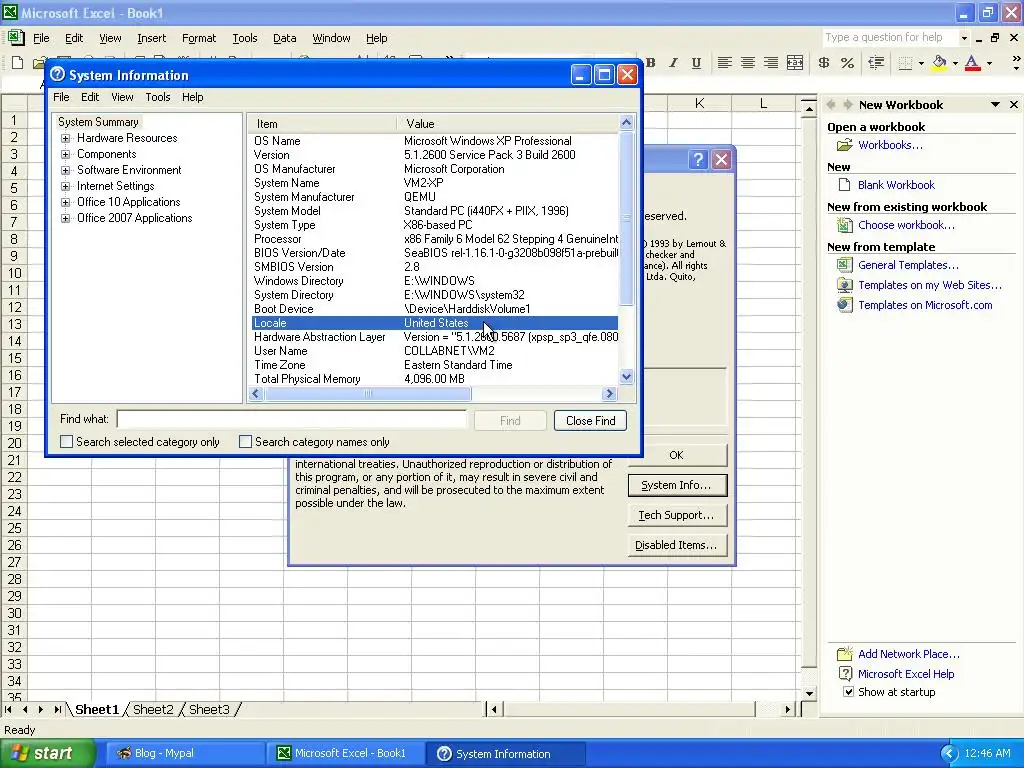Image resolution: width=1024 pixels, height=768 pixels.
Task: Open Excel's Insert menu
Action: click(x=152, y=38)
